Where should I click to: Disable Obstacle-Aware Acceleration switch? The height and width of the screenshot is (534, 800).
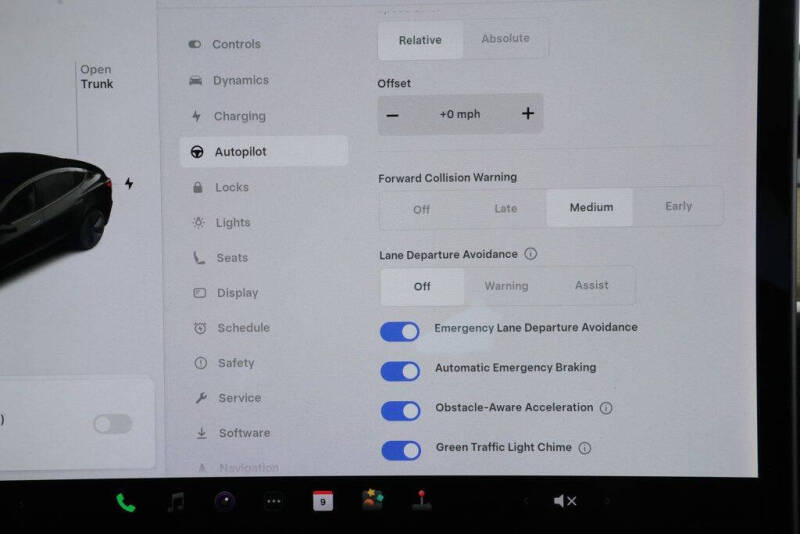pyautogui.click(x=401, y=411)
